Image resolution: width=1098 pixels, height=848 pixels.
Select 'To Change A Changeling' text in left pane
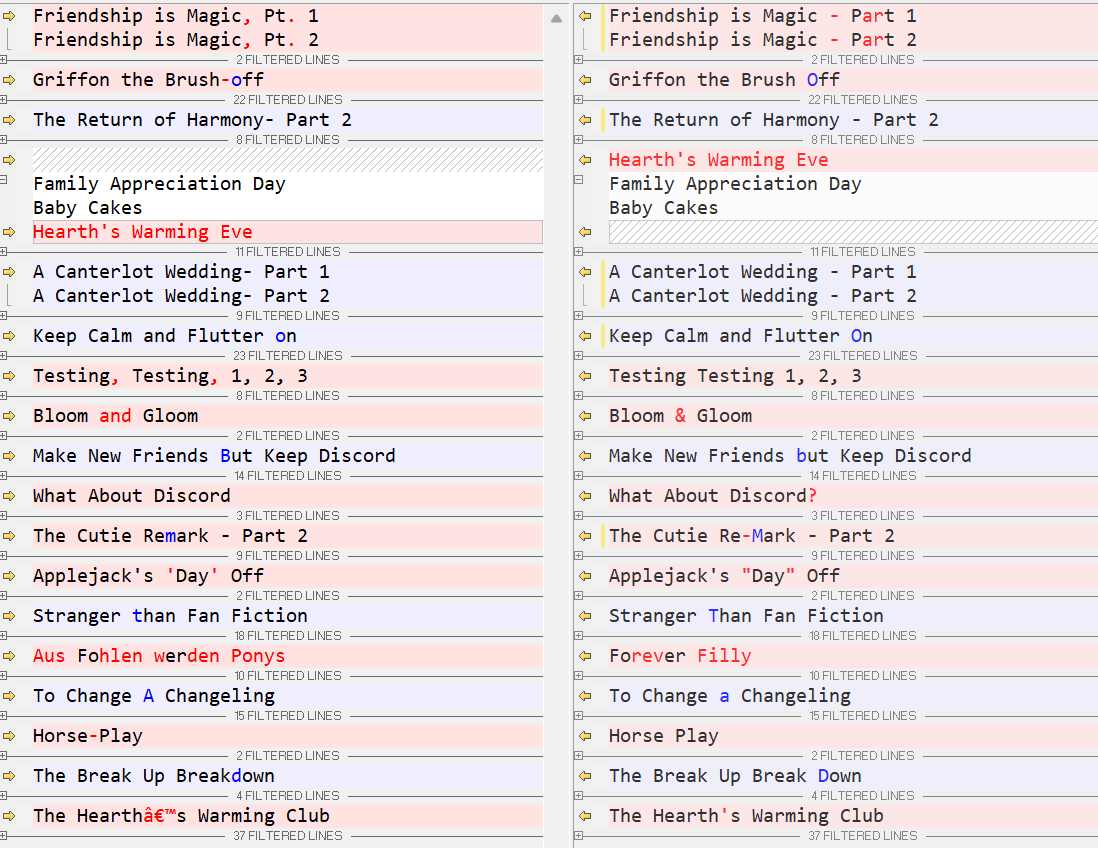154,696
